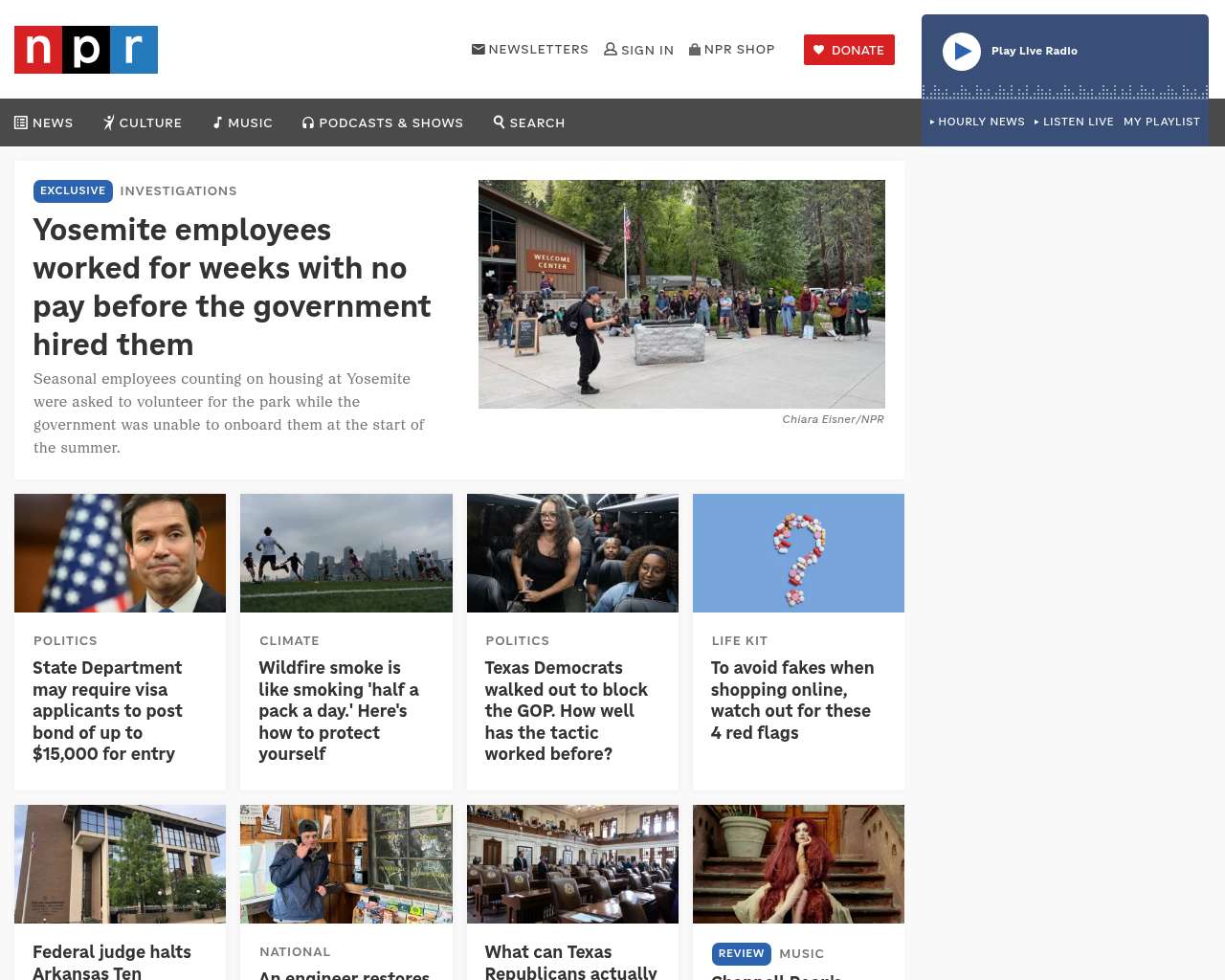Open What can Texas Republicans headline

click(x=570, y=962)
